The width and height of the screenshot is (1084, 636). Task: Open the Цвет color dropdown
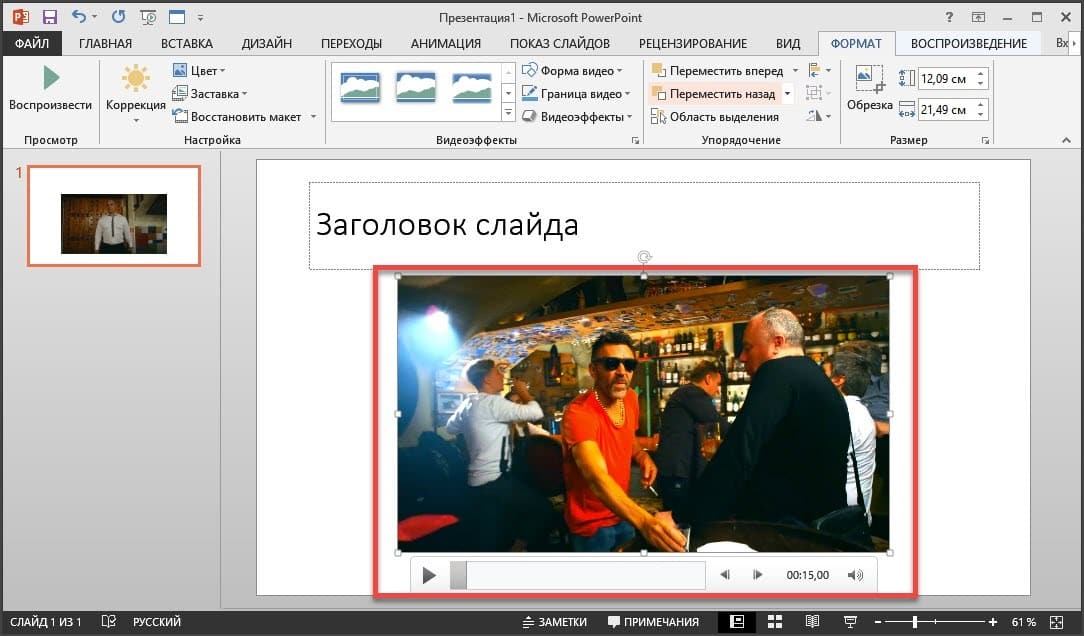click(x=199, y=71)
